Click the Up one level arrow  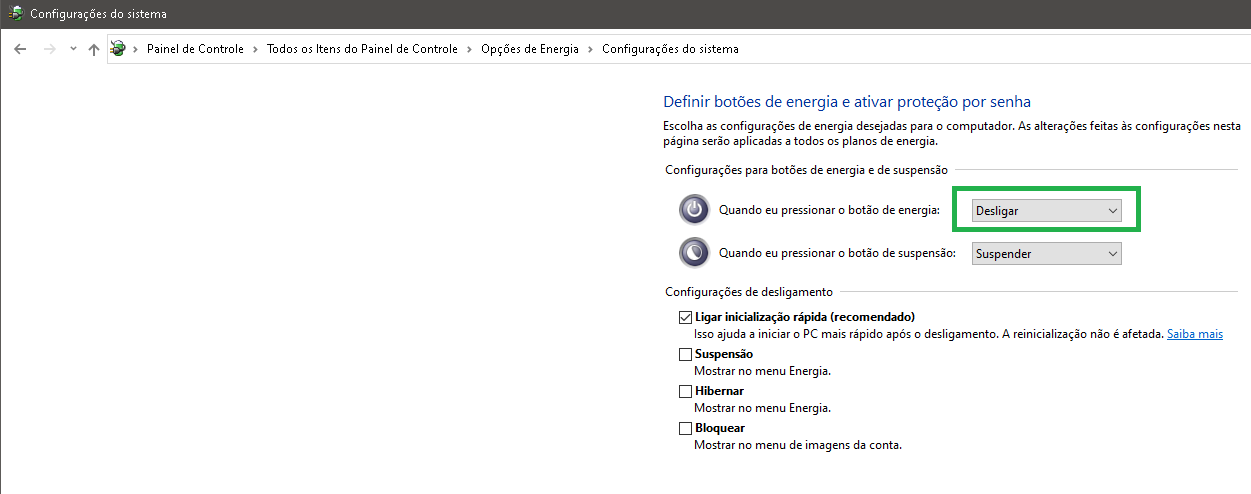(x=94, y=49)
